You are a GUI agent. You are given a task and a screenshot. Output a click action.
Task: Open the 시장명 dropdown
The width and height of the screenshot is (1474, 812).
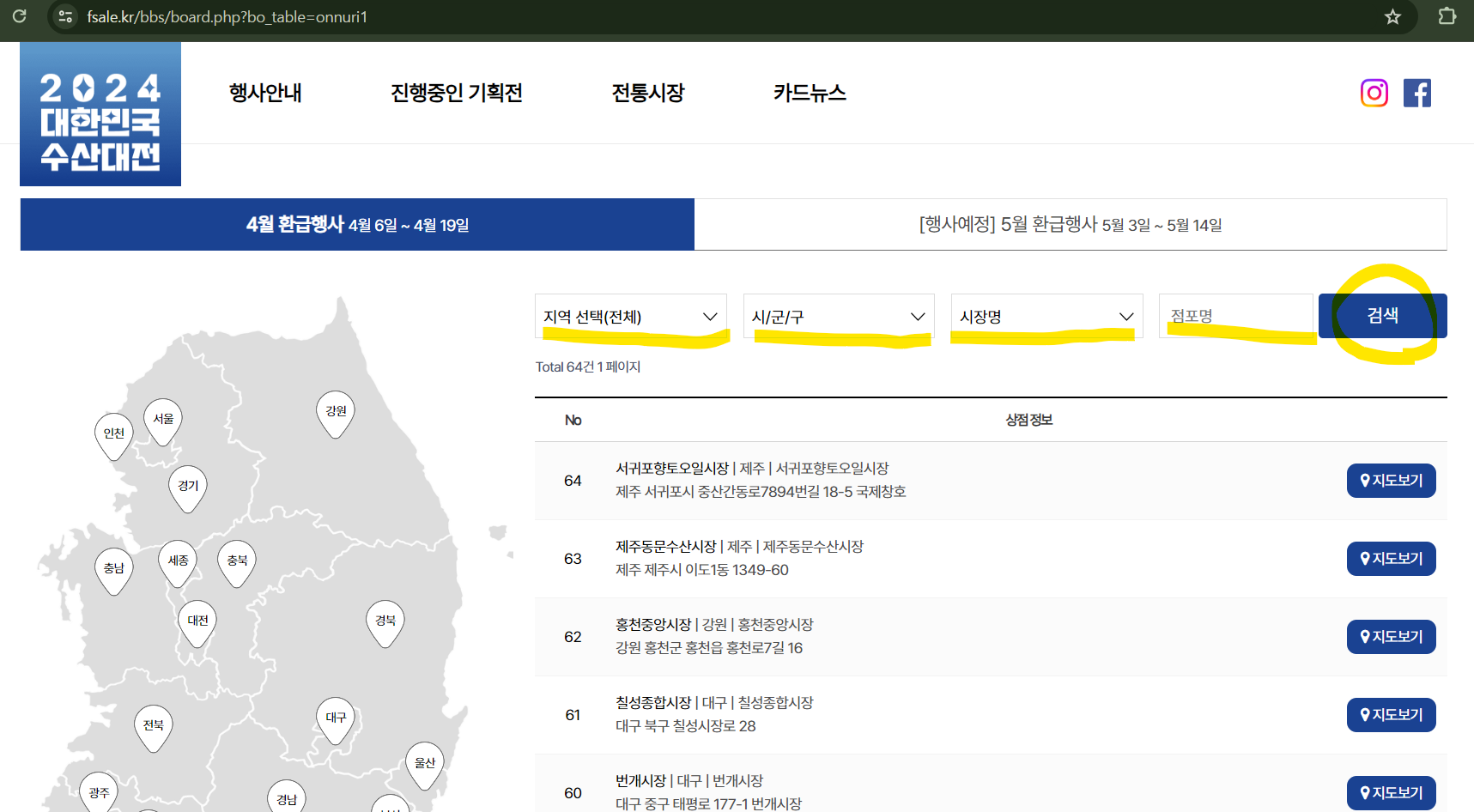point(1046,316)
